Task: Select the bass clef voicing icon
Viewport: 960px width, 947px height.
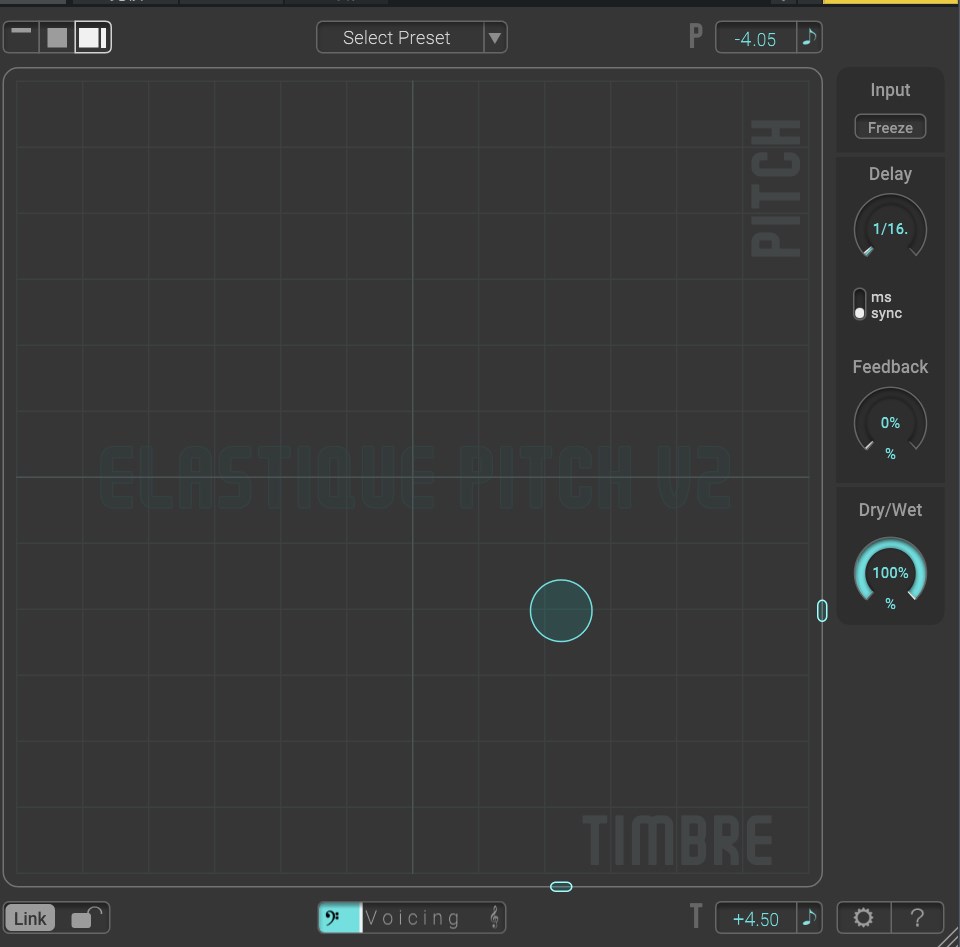Action: pyautogui.click(x=335, y=917)
